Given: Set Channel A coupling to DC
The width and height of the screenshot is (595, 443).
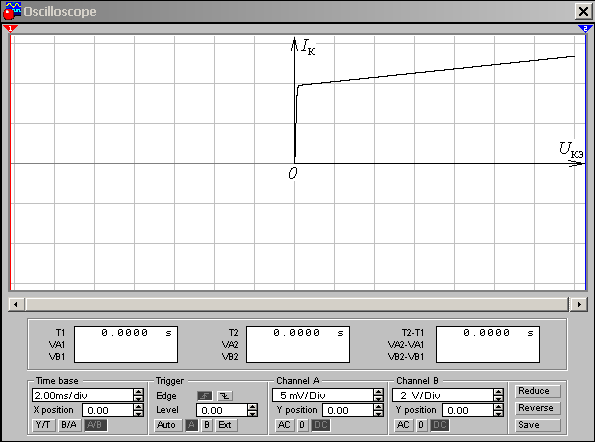Looking at the screenshot, I should (x=321, y=425).
